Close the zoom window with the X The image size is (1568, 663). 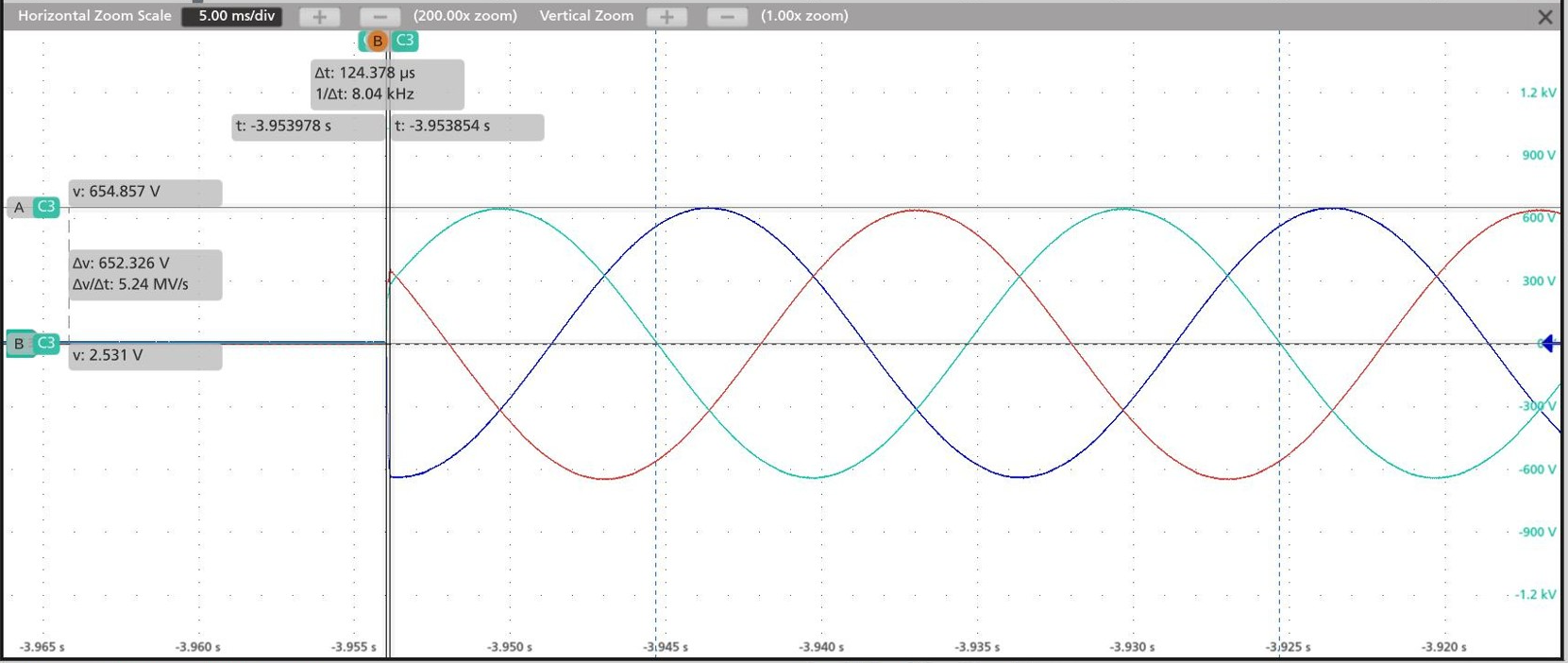(x=1545, y=17)
